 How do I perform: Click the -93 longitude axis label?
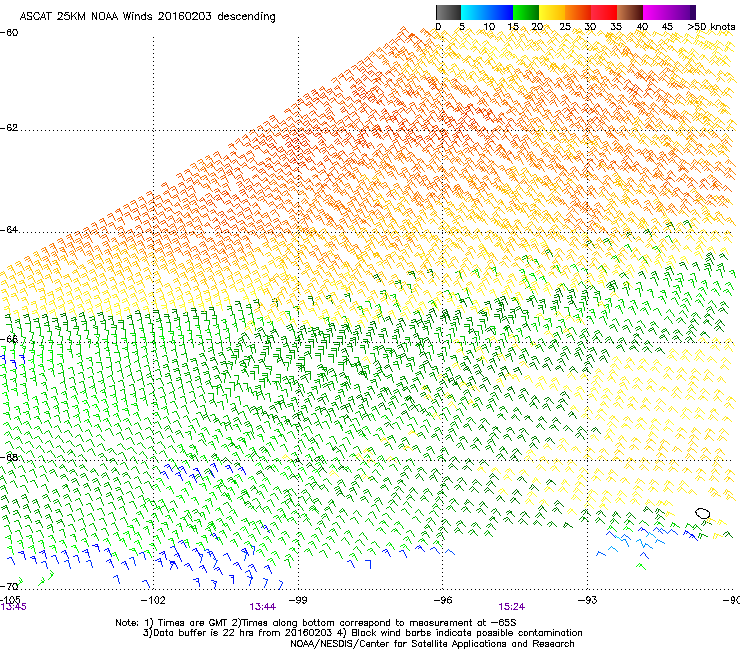588,600
